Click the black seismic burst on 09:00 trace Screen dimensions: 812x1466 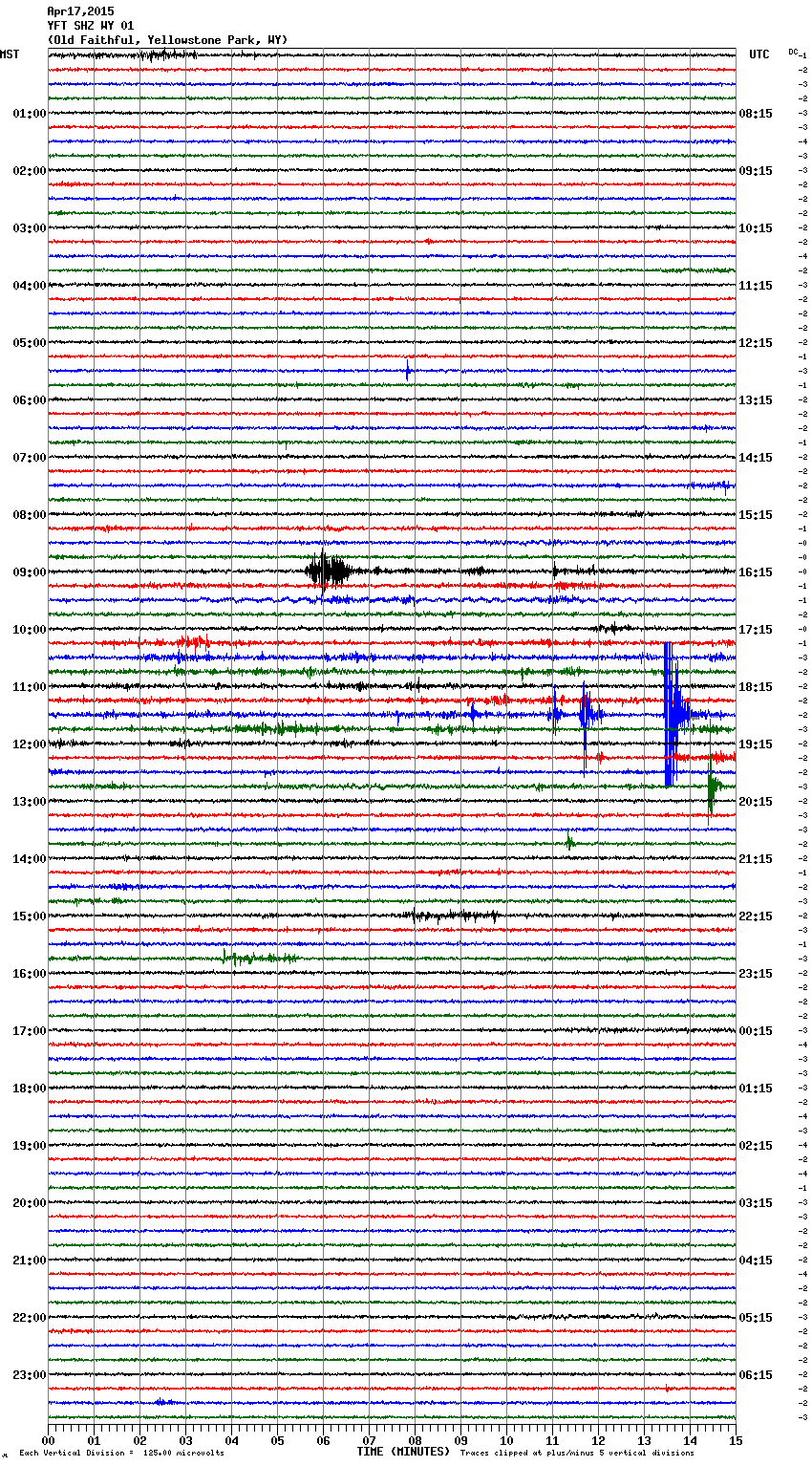tap(327, 571)
